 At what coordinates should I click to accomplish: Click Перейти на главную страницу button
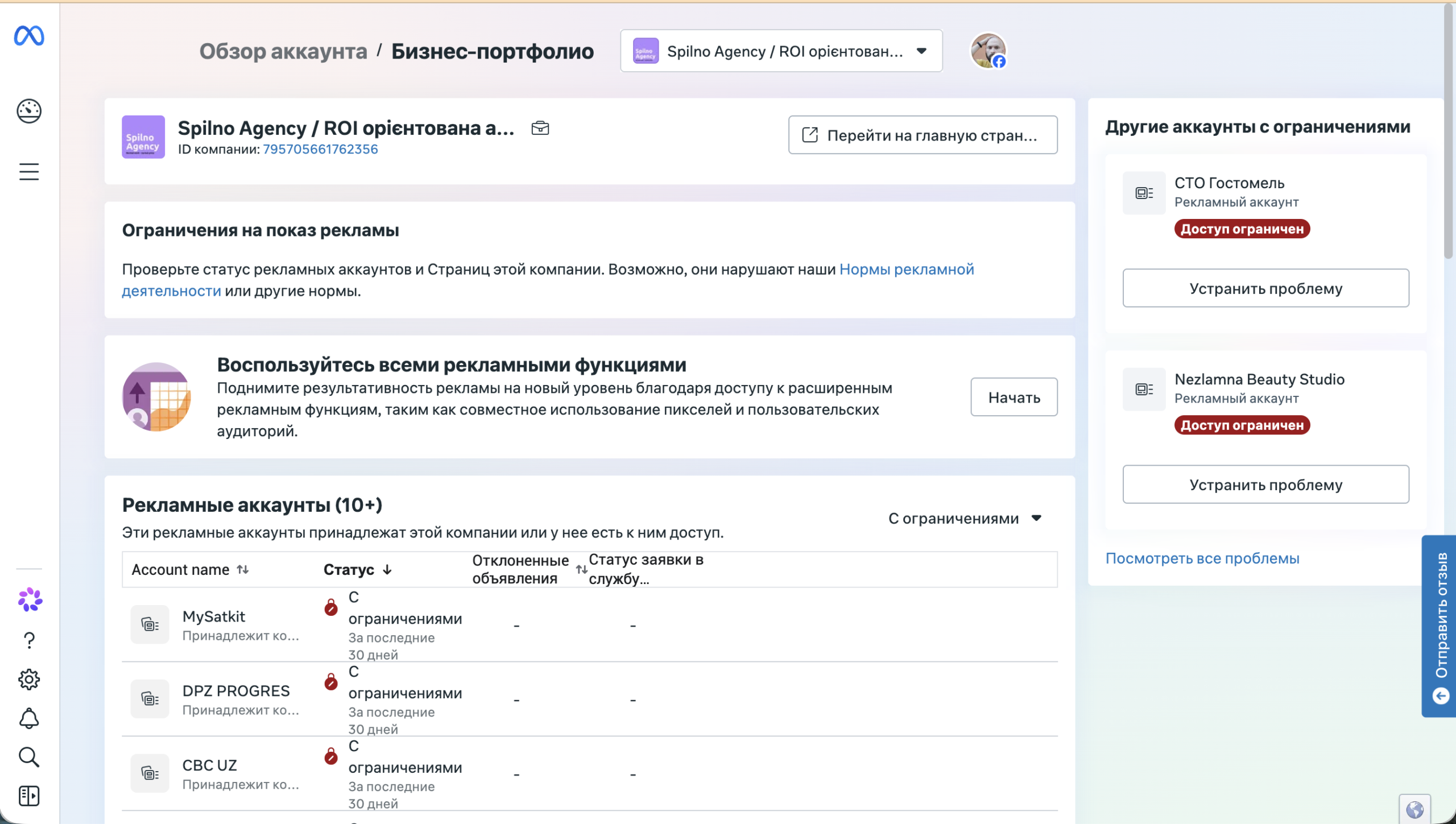click(923, 135)
